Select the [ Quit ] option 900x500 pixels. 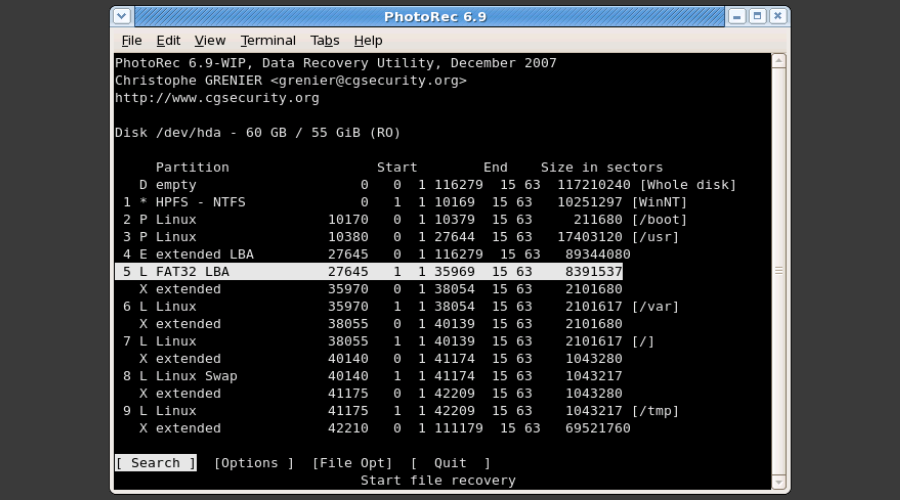(451, 463)
